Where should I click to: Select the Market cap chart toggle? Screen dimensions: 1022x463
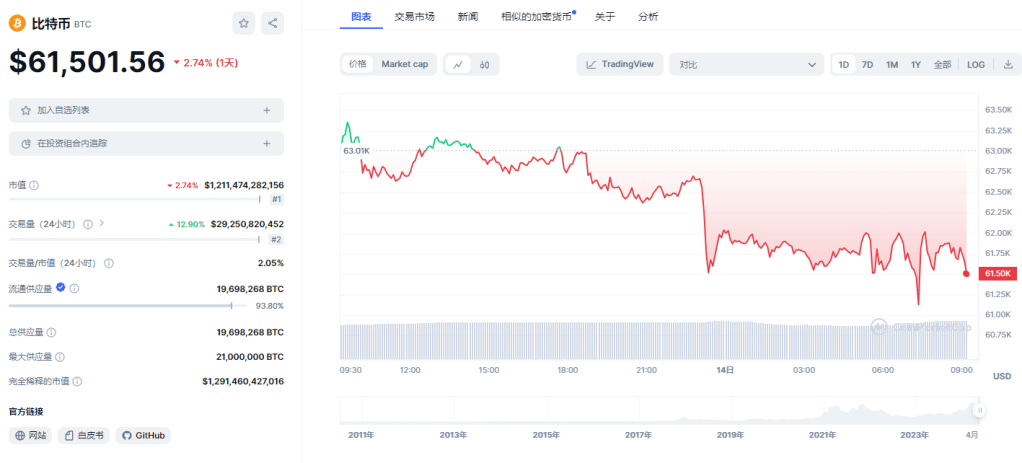coord(405,64)
